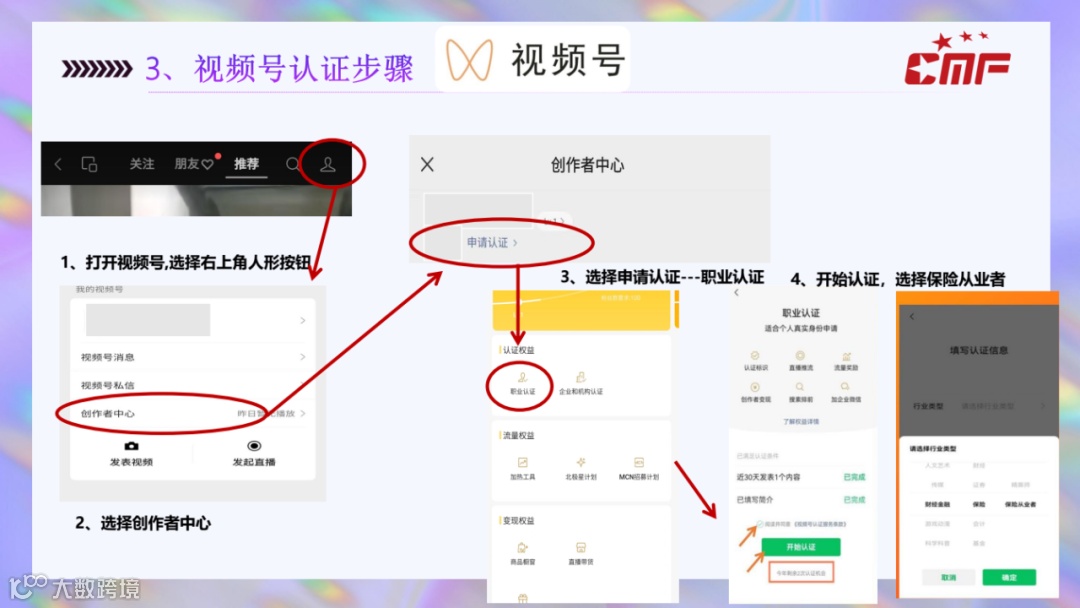Switch to the 关注 tab

[x=142, y=164]
